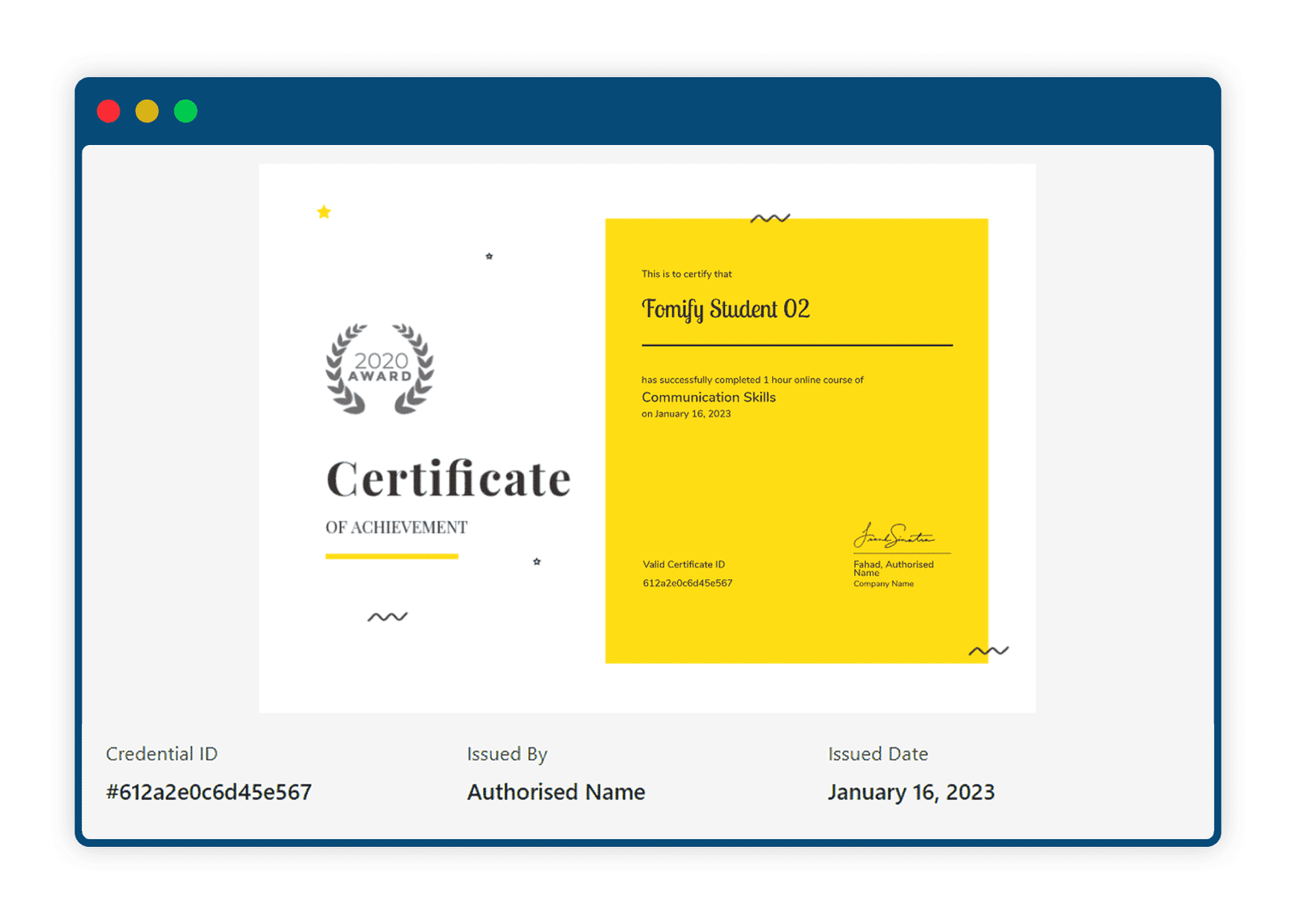The width and height of the screenshot is (1296, 924).
Task: Click the green window dot
Action: [x=185, y=111]
